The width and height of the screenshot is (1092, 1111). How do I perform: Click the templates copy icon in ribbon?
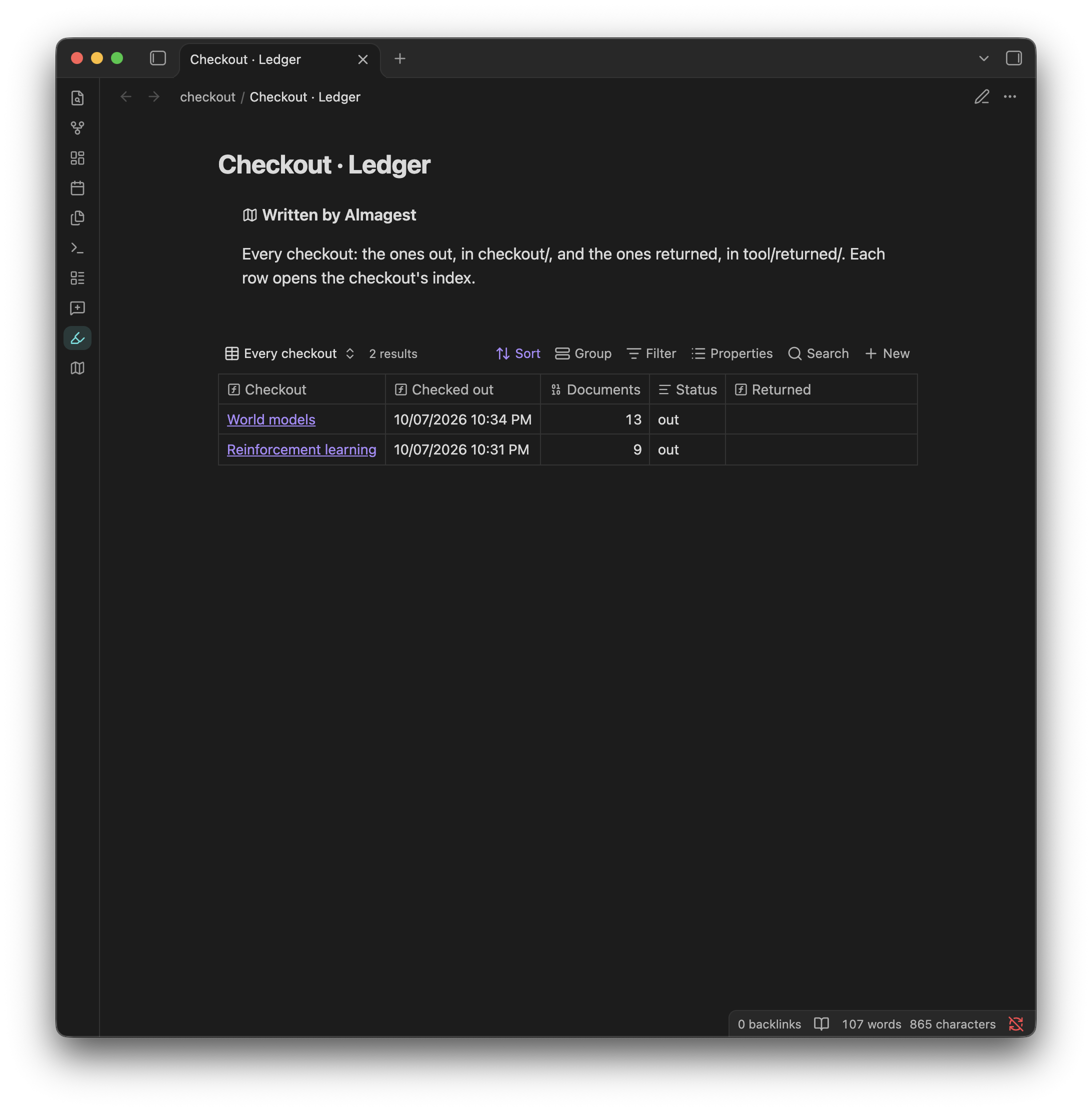(77, 218)
